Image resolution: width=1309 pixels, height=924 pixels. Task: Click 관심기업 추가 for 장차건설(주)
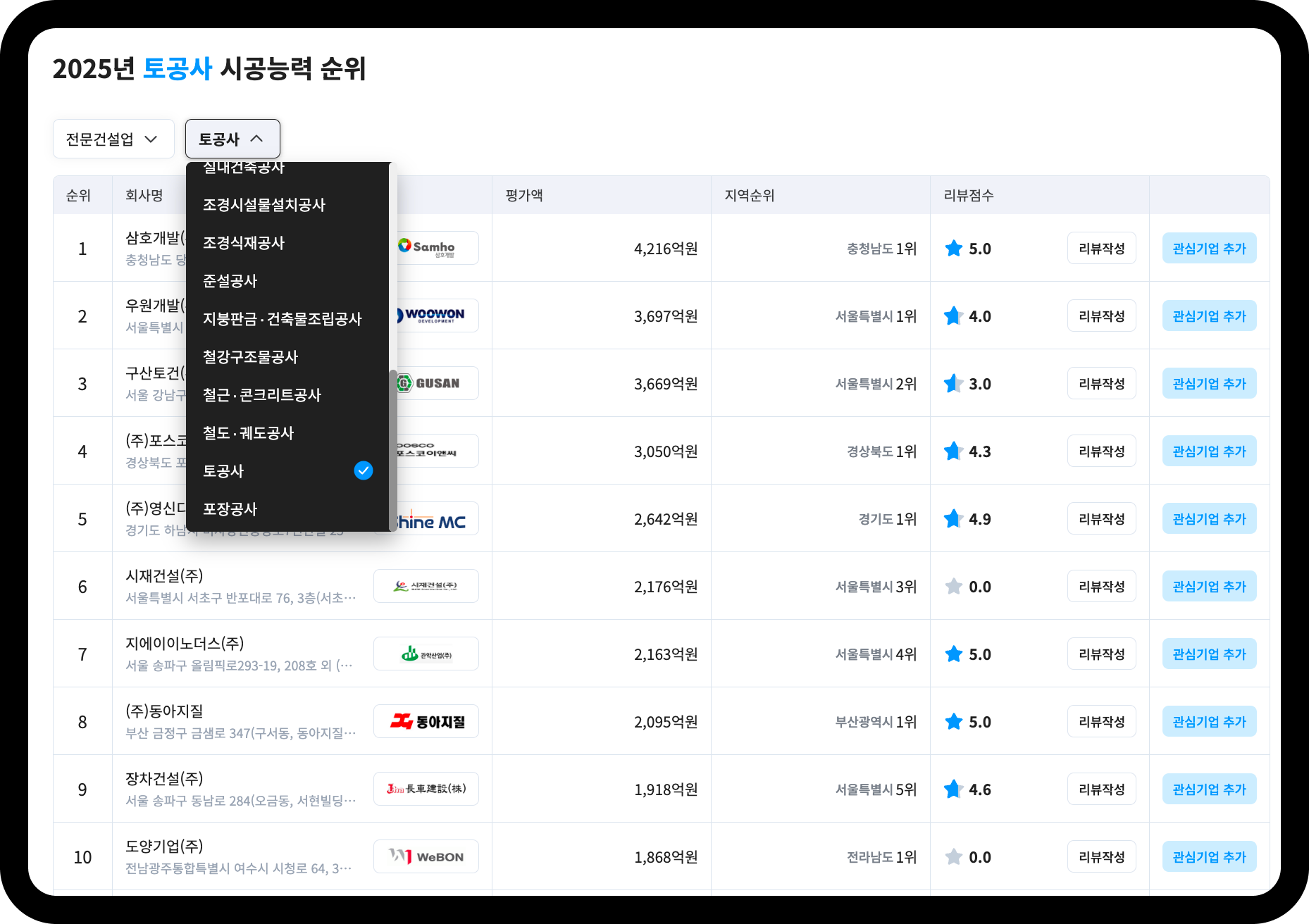[1210, 789]
